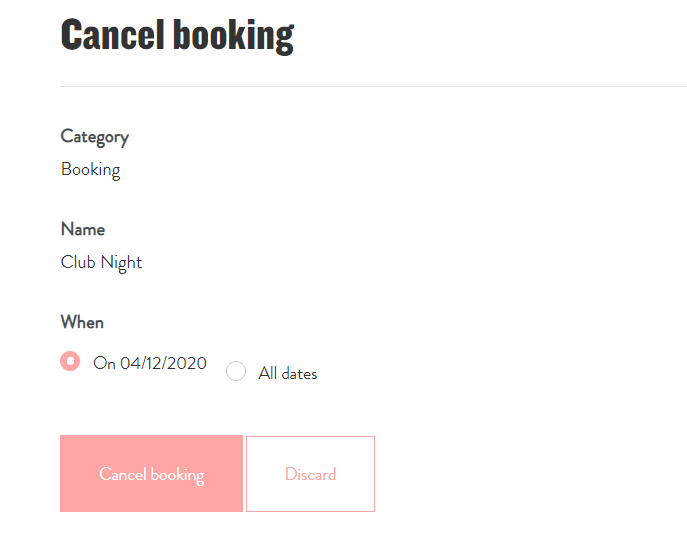
Task: Click the "Cancel booking" page heading
Action: (177, 35)
